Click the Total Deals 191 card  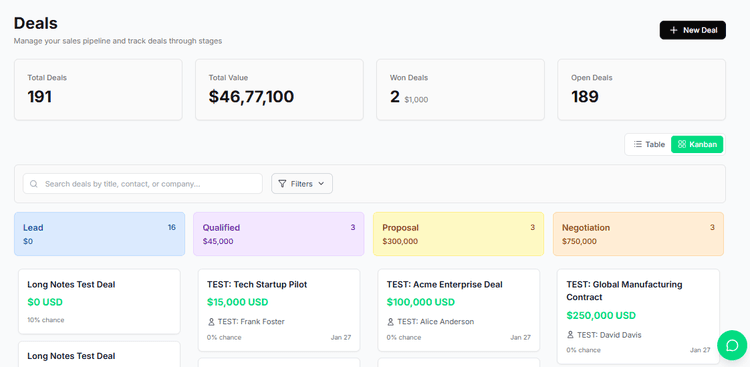pos(98,89)
